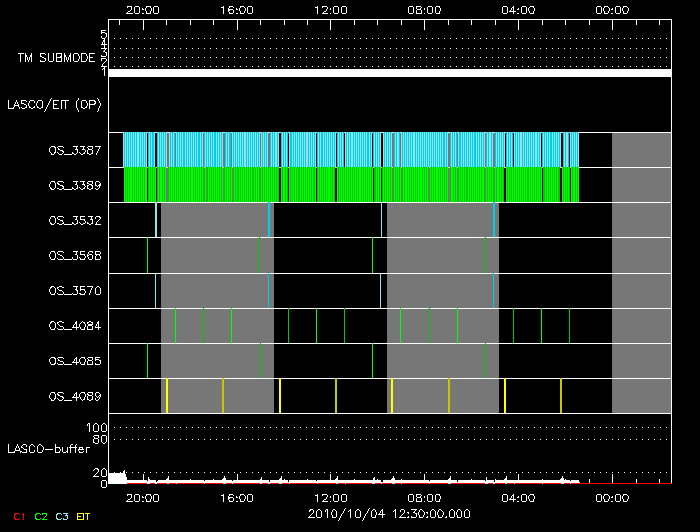Screen dimensions: 700x532
Task: Click the last yellow marker in OS_4089 row
Action: coord(561,396)
